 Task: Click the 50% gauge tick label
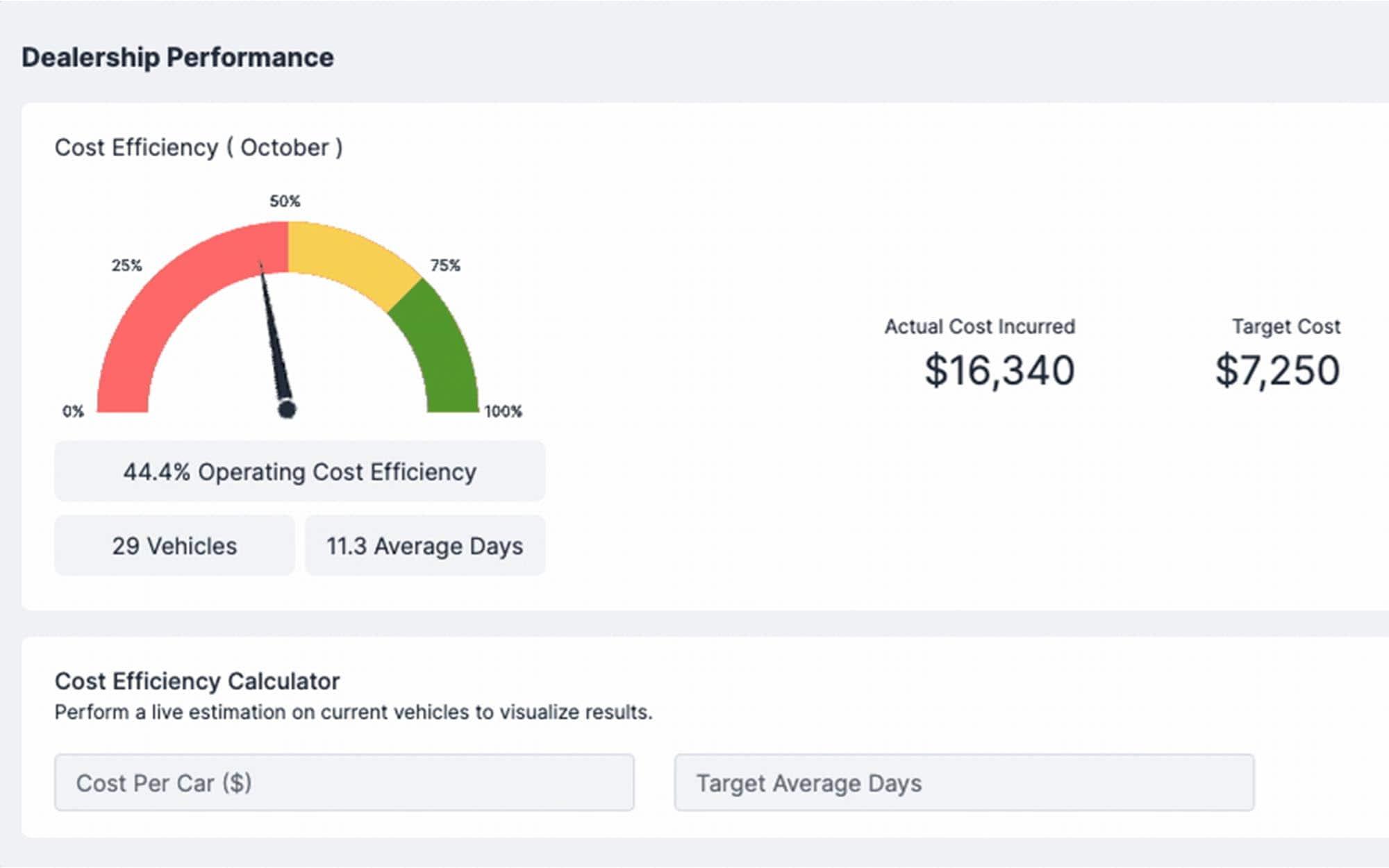[285, 201]
